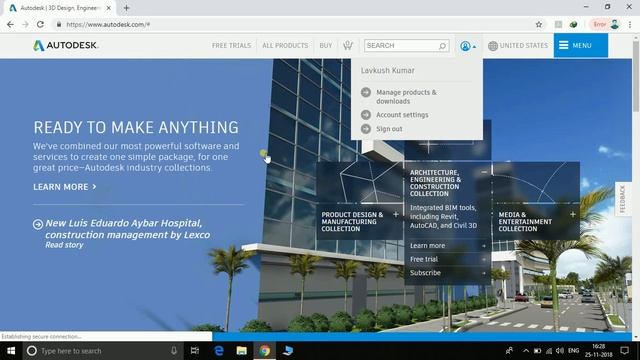Click the Cortana taskbar search box

click(102, 351)
